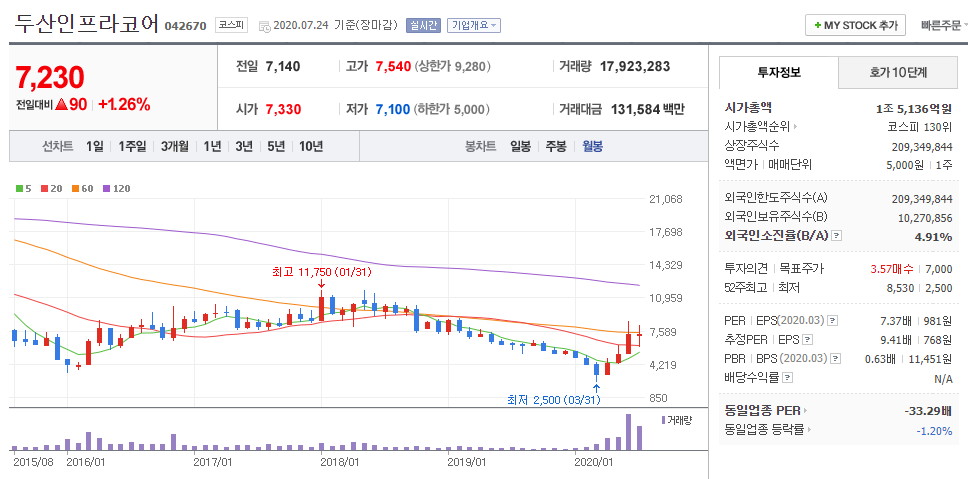Click the purple 거래량 legend swatch
Screen dimensions: 968x479
(x=664, y=420)
